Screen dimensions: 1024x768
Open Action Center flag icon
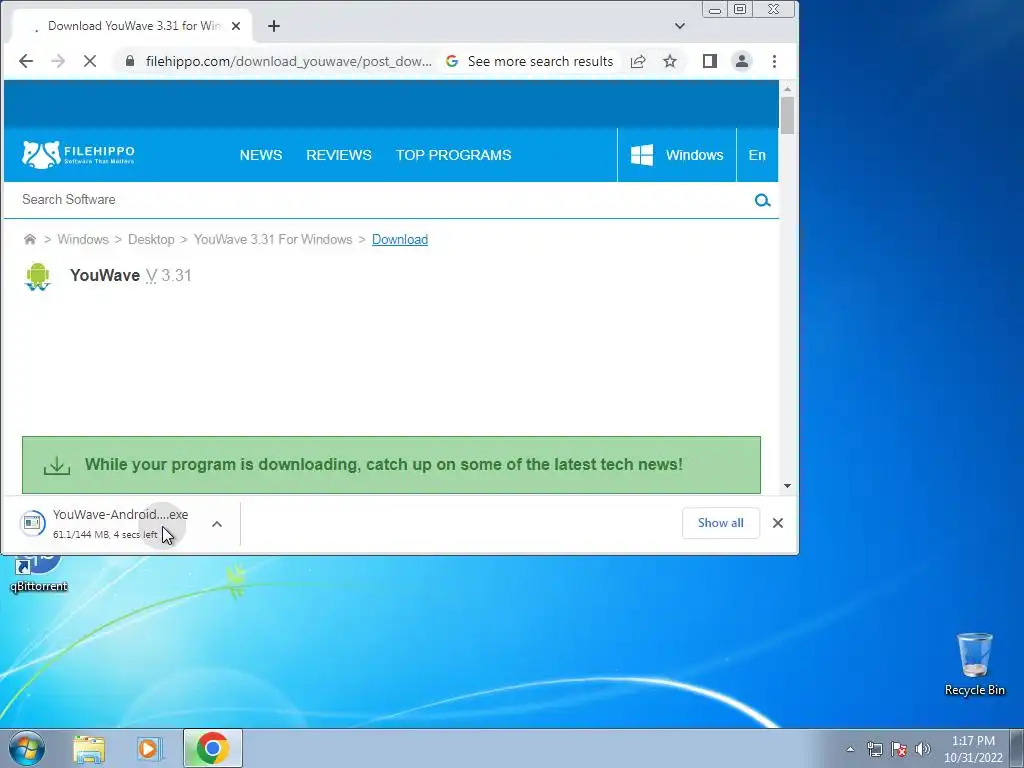click(899, 749)
